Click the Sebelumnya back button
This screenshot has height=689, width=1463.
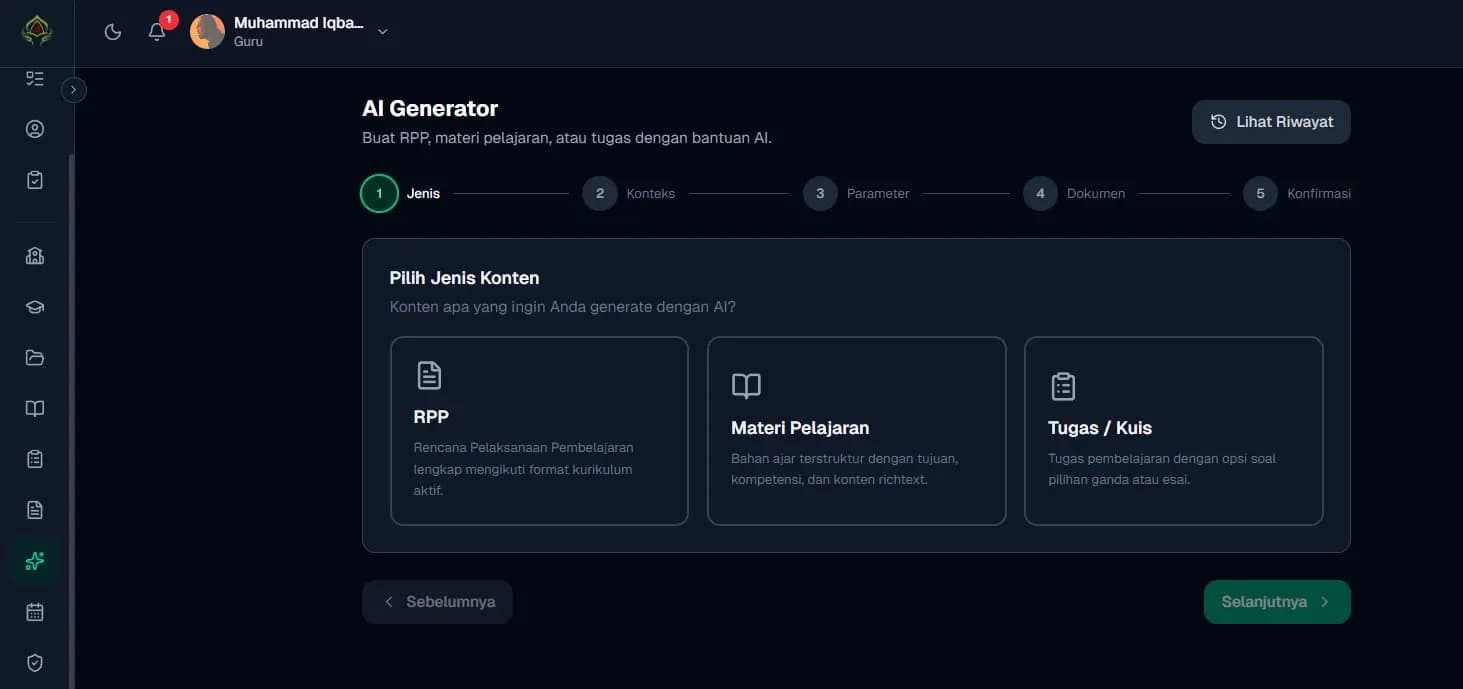(437, 602)
